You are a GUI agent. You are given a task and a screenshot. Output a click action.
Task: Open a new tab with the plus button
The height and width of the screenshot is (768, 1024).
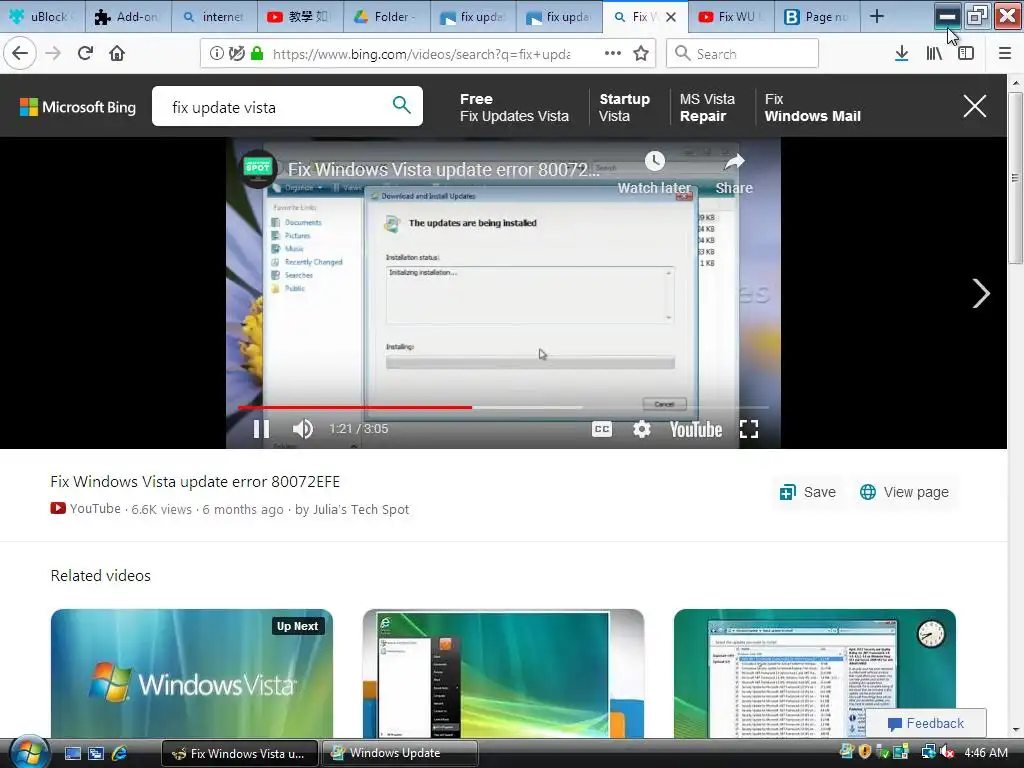pos(877,17)
